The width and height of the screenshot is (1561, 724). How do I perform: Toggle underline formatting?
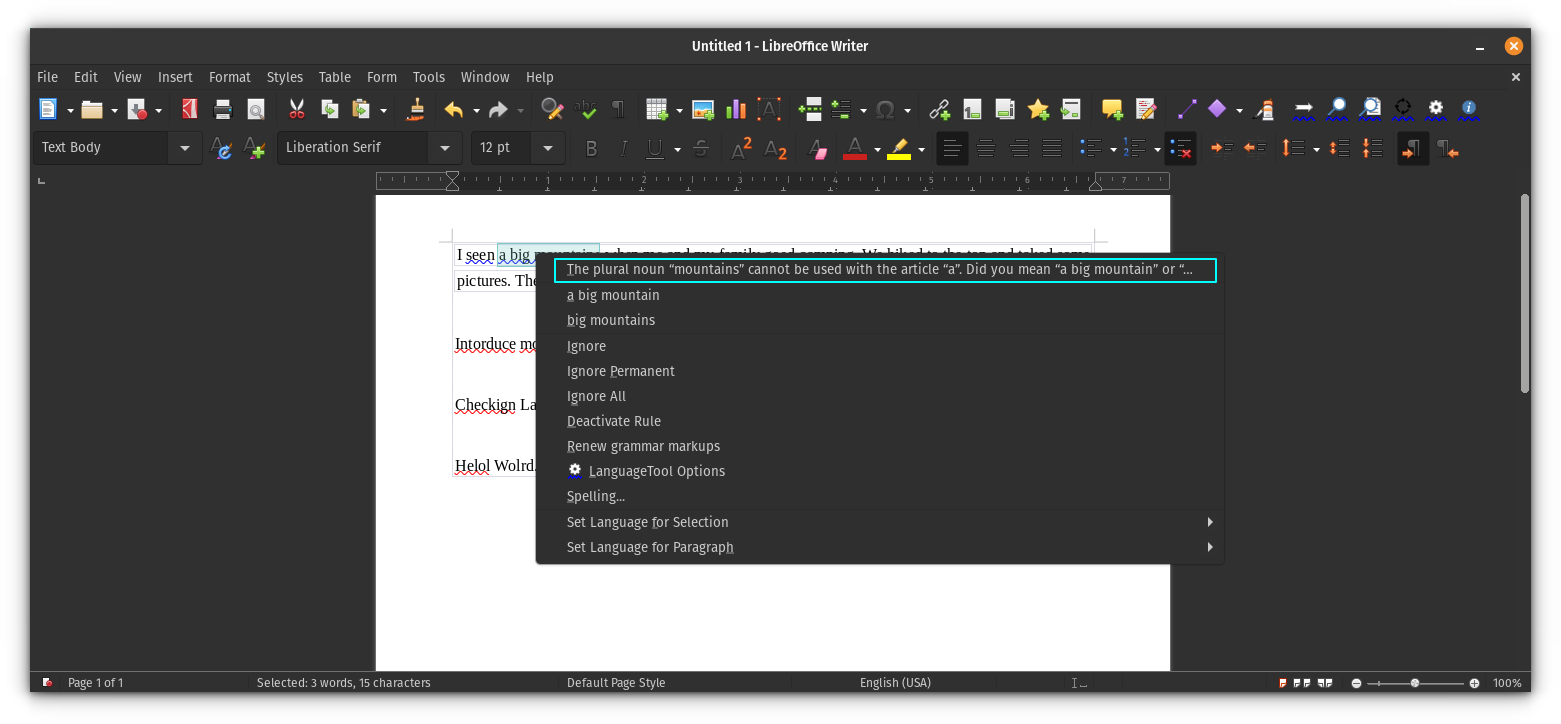pyautogui.click(x=656, y=147)
